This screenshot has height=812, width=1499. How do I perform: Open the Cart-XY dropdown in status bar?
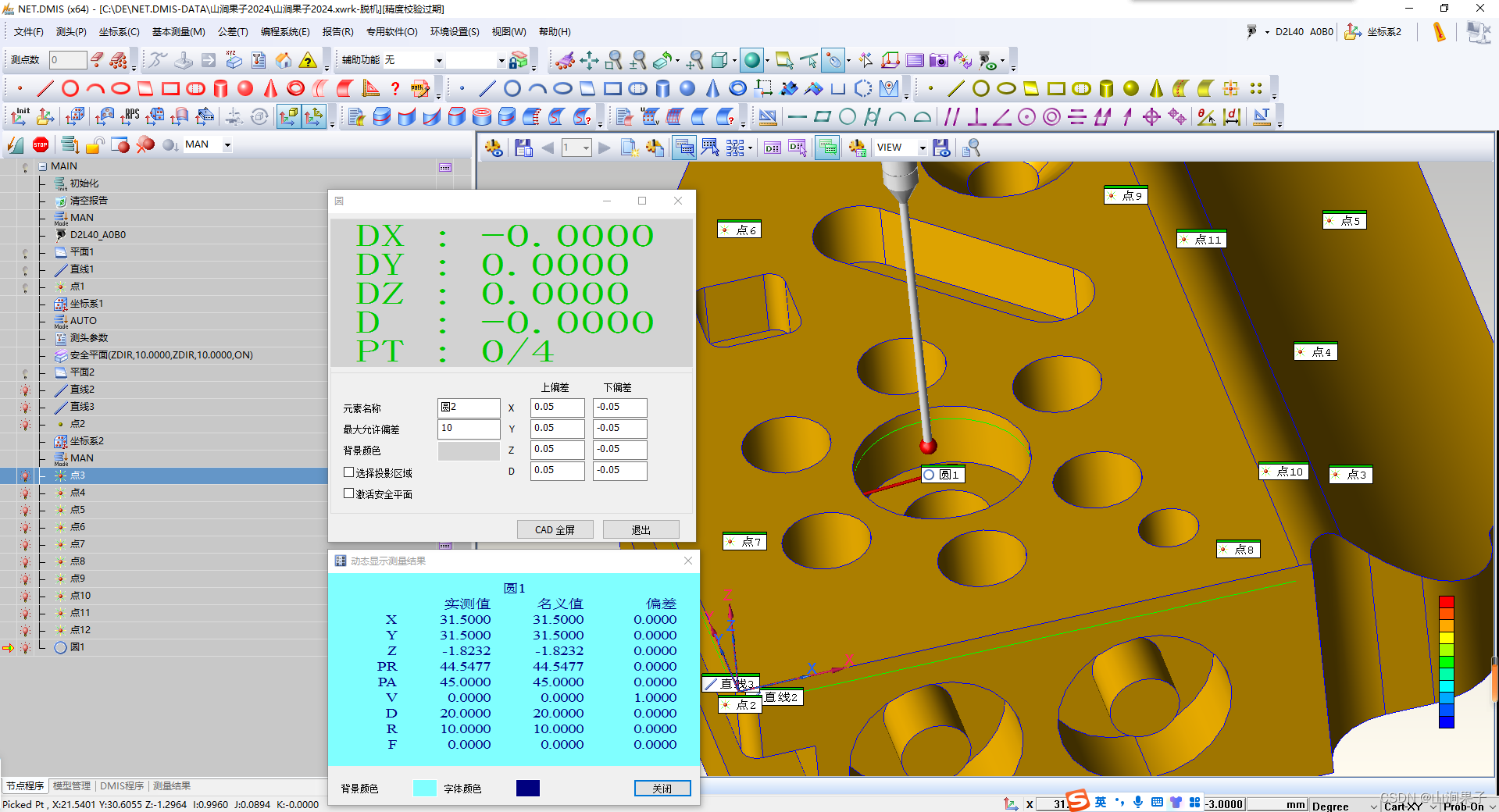coord(1433,806)
